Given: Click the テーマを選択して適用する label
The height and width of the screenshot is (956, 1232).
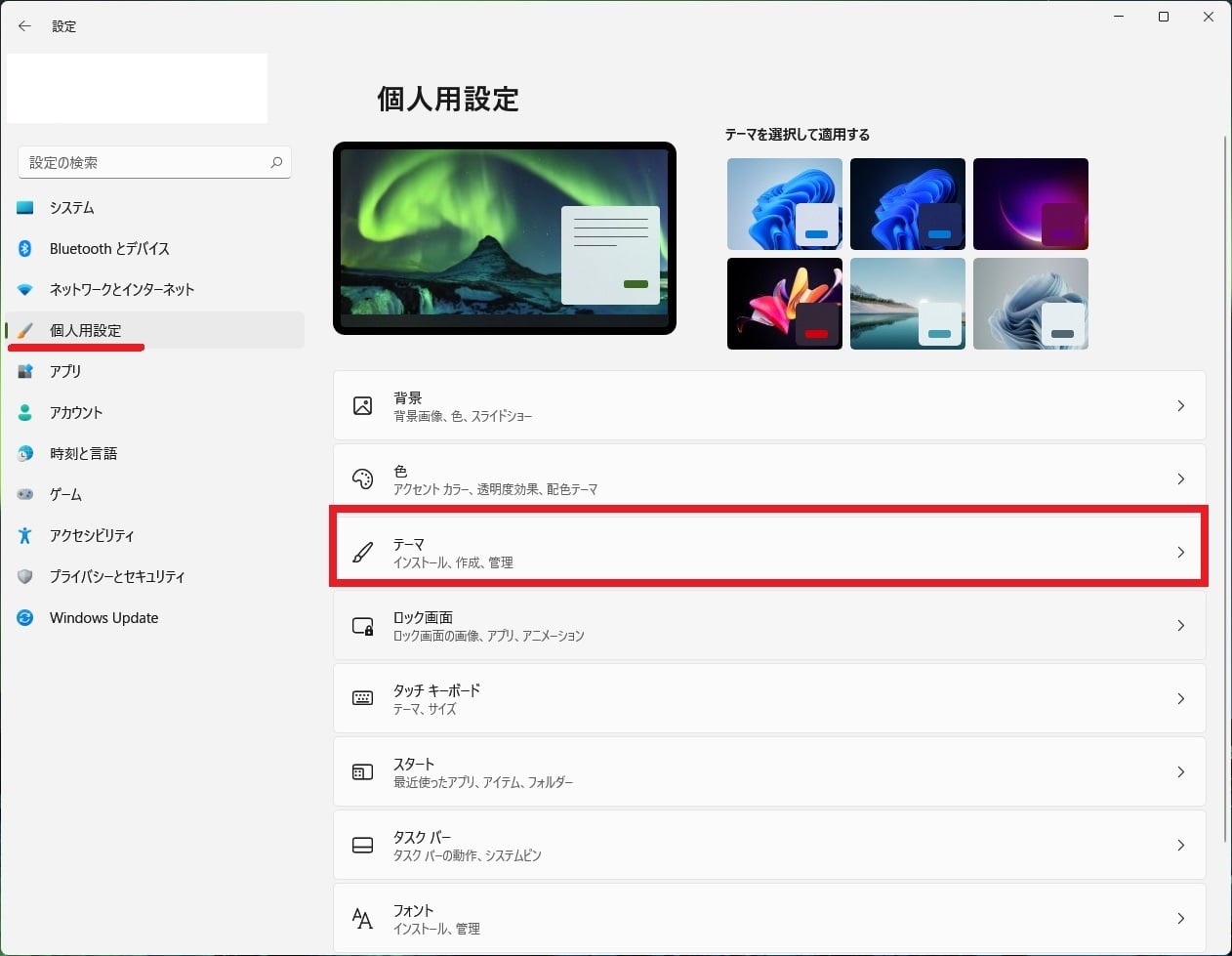Looking at the screenshot, I should pyautogui.click(x=797, y=135).
